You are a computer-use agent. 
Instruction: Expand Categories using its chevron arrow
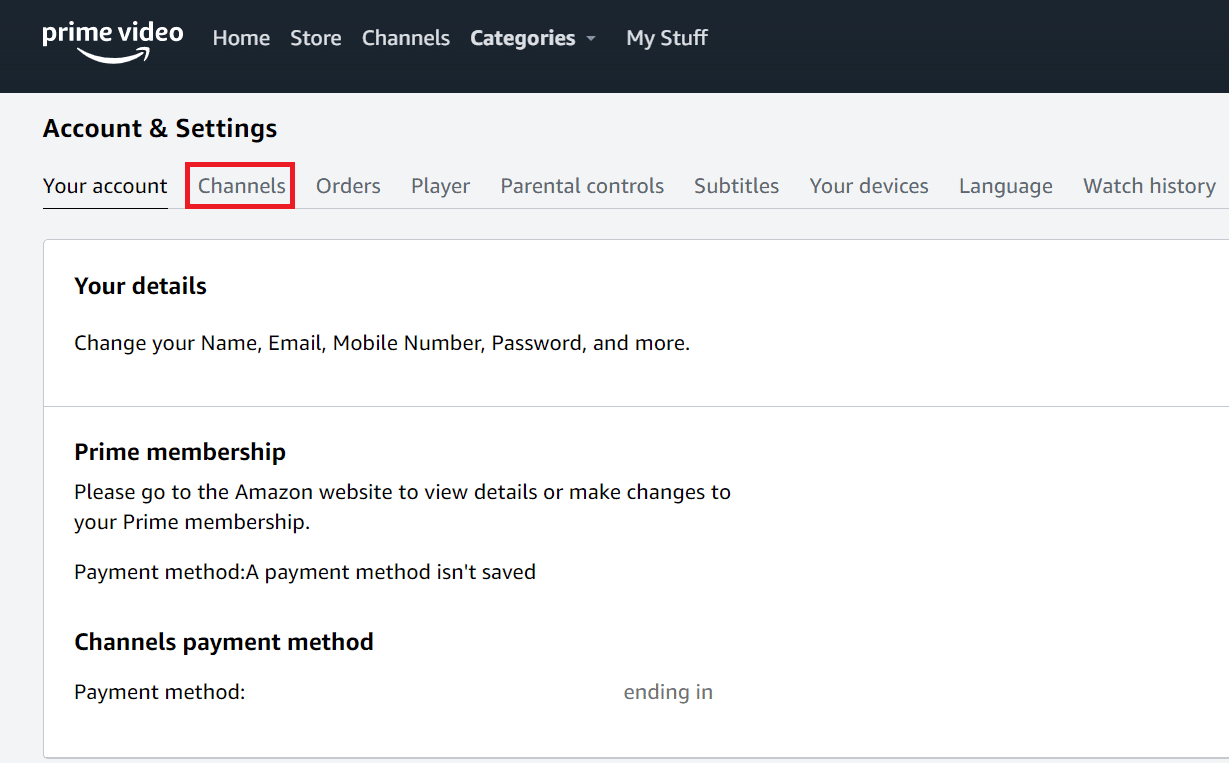590,40
